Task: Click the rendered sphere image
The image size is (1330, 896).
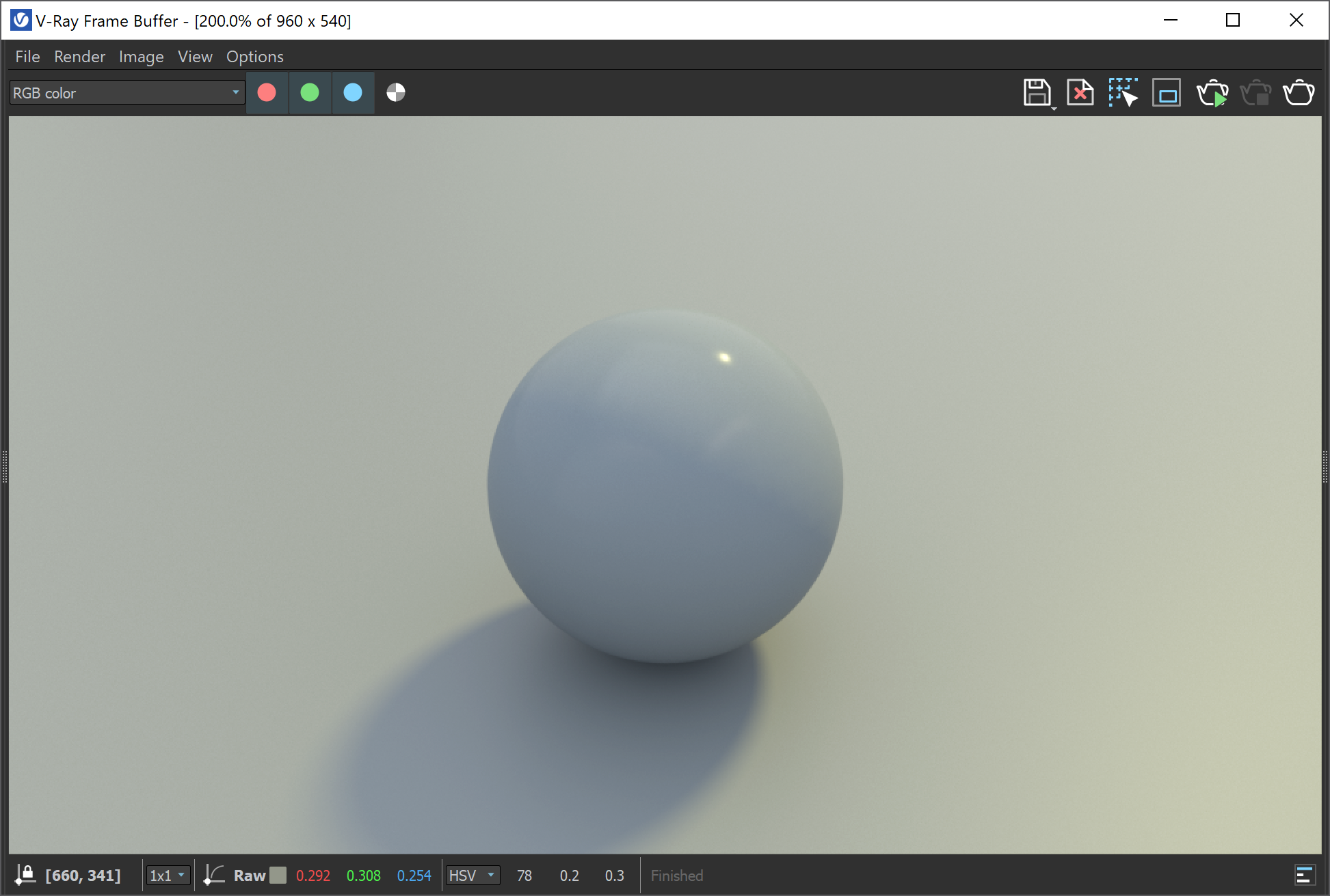Action: coord(665,485)
